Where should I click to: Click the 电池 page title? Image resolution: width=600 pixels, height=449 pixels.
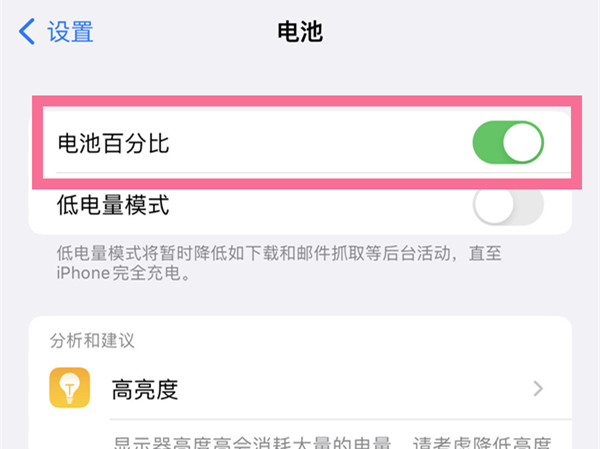[x=300, y=31]
